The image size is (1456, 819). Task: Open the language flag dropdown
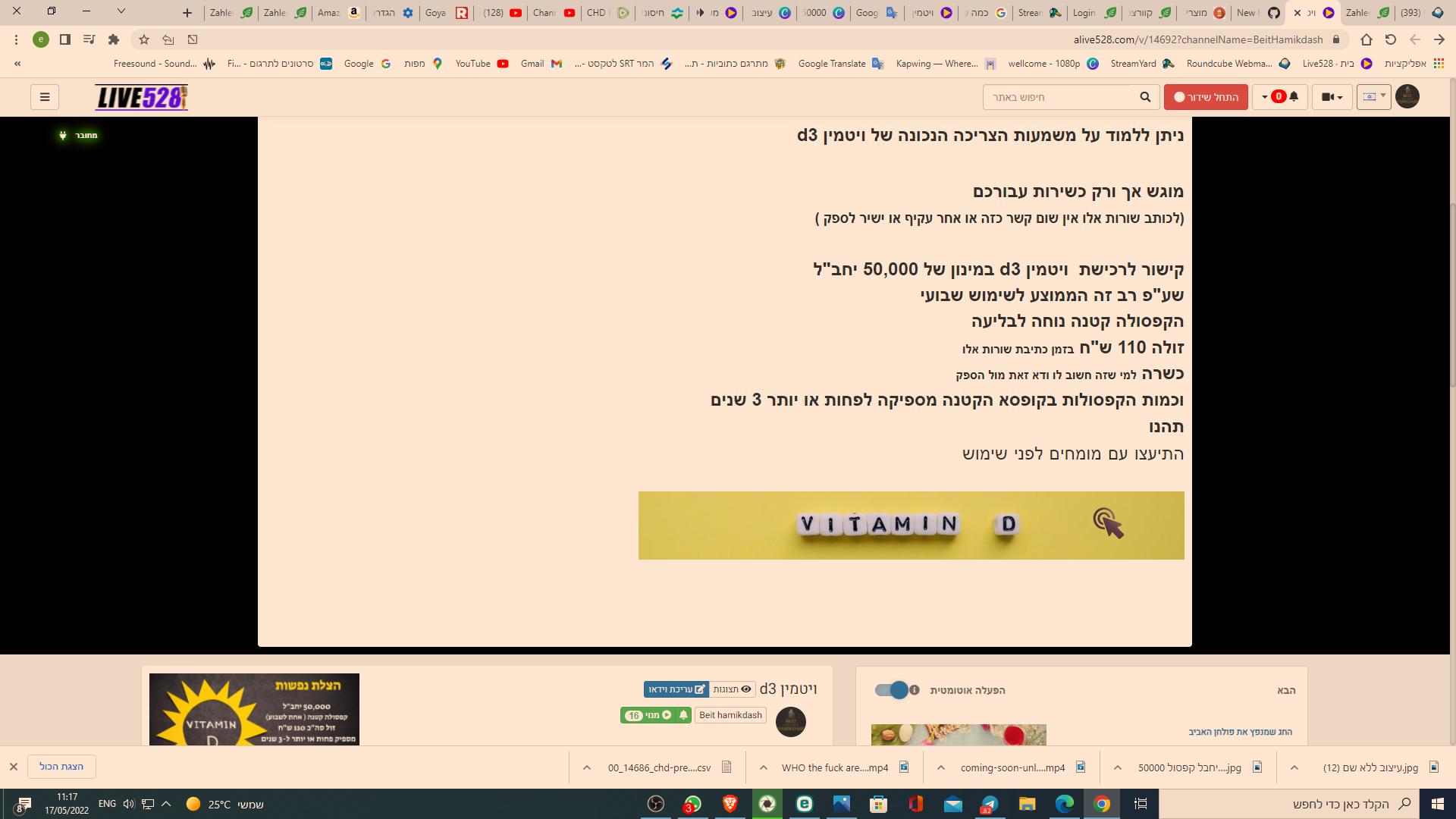pos(1374,97)
